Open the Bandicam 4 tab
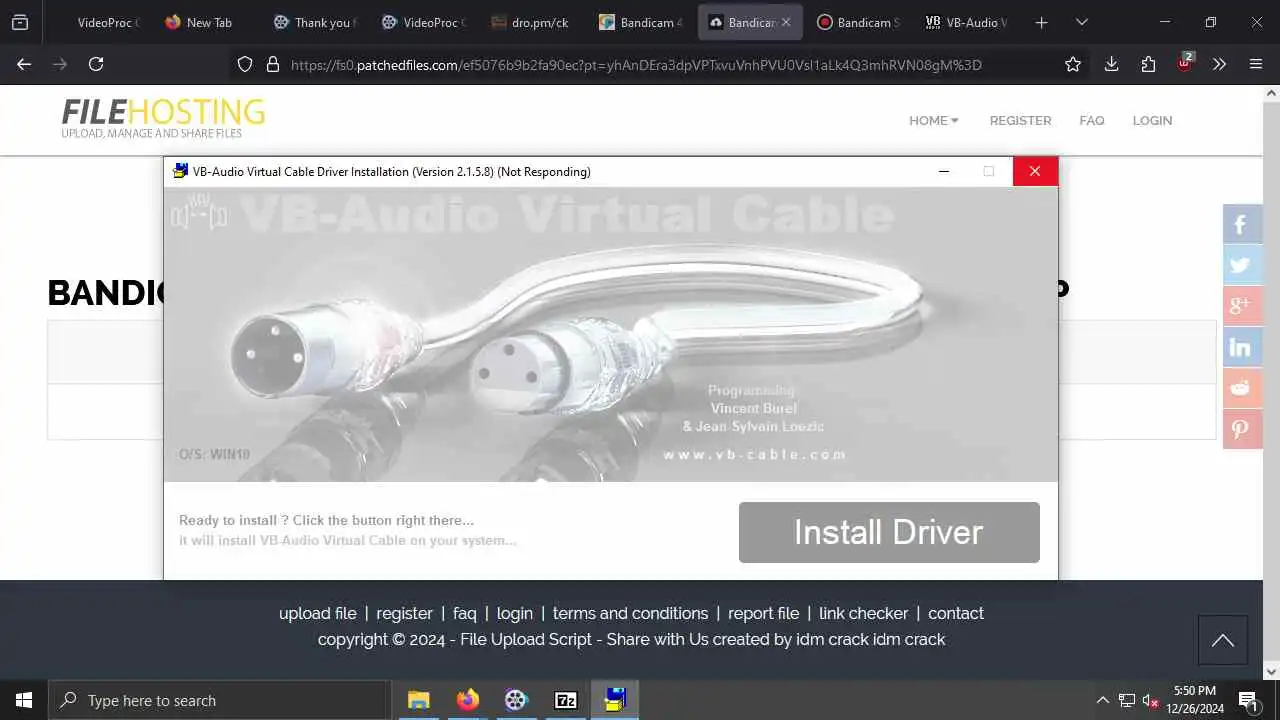Screen dimensions: 1280x720 (640, 22)
